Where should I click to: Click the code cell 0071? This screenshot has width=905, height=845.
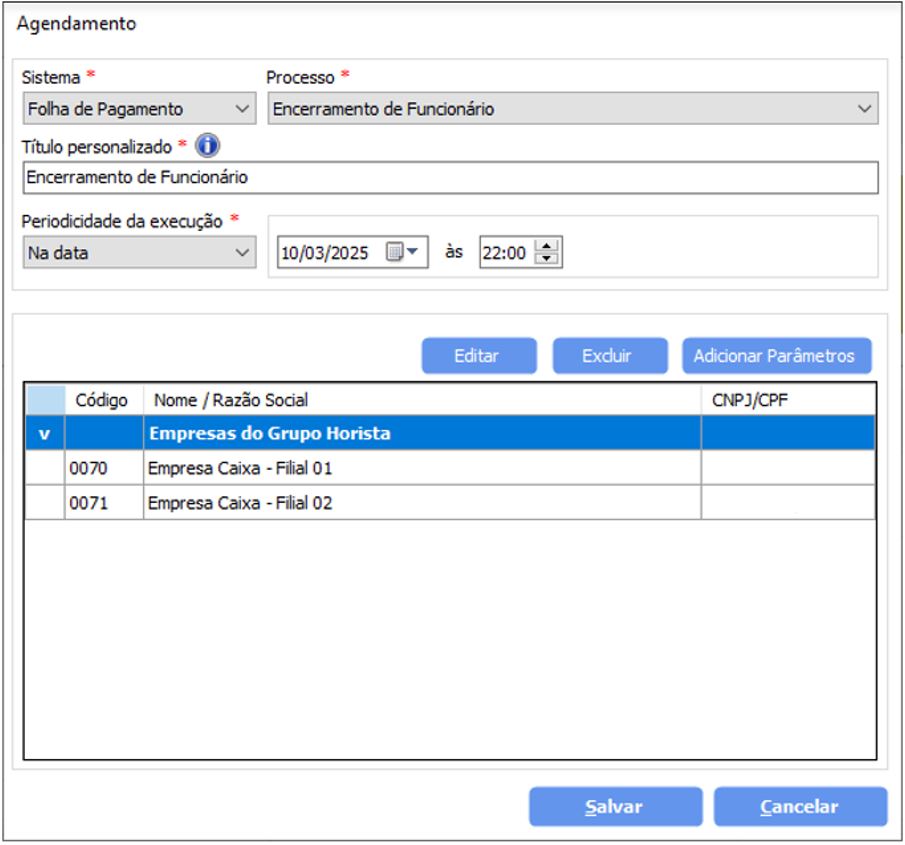coord(104,502)
